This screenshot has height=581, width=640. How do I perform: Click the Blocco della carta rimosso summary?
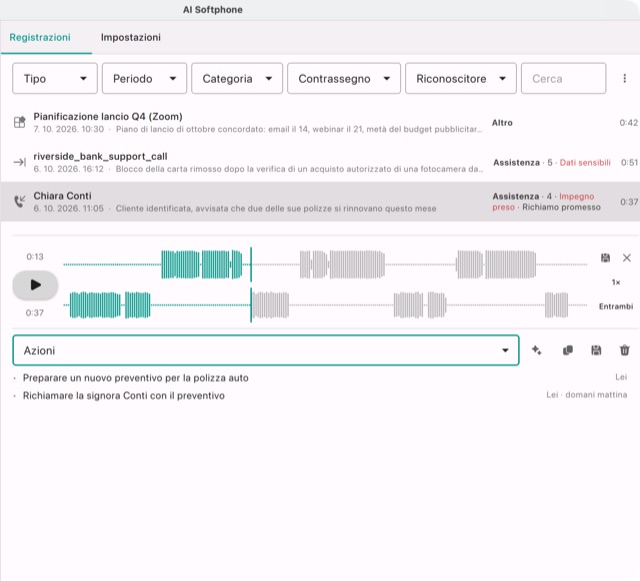click(x=299, y=169)
